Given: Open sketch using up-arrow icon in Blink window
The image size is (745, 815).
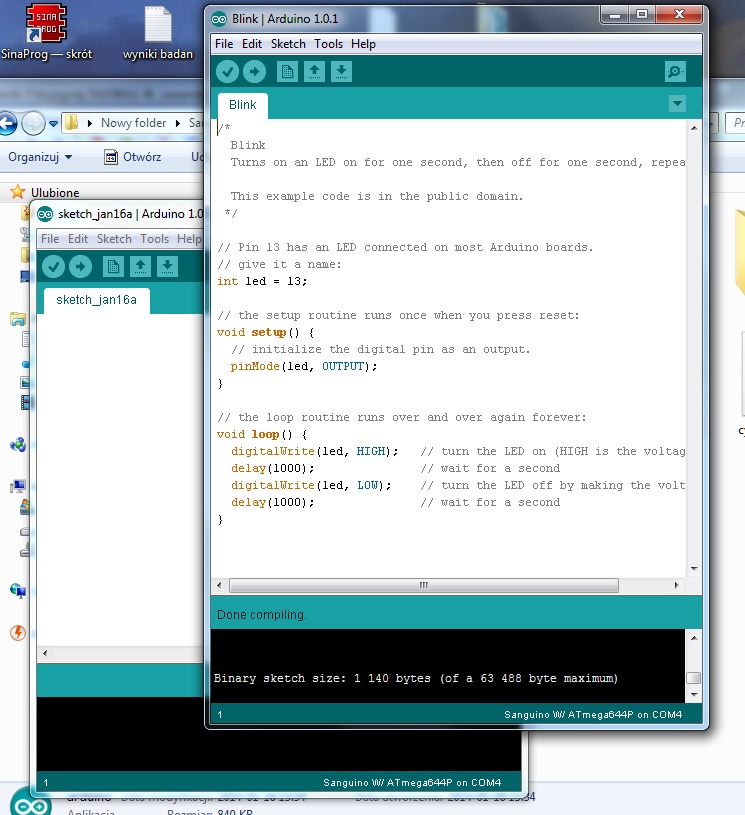Looking at the screenshot, I should [x=314, y=72].
